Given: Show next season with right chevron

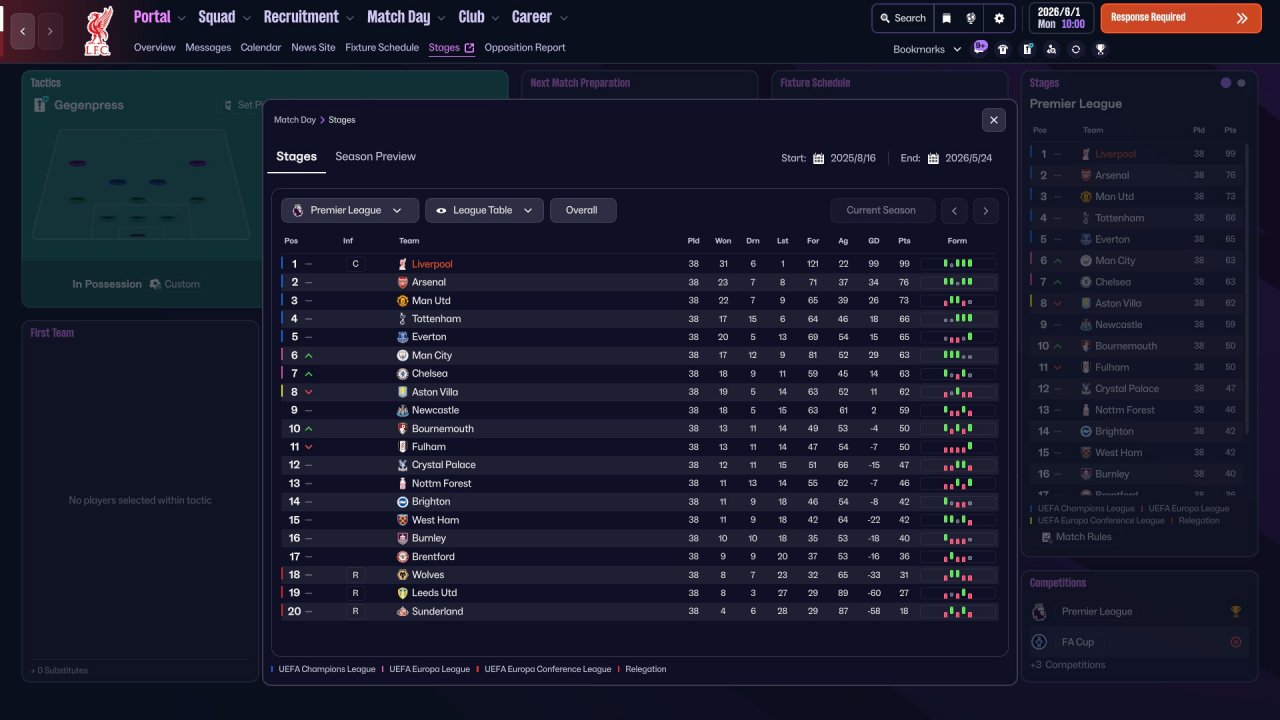Looking at the screenshot, I should click(x=986, y=210).
